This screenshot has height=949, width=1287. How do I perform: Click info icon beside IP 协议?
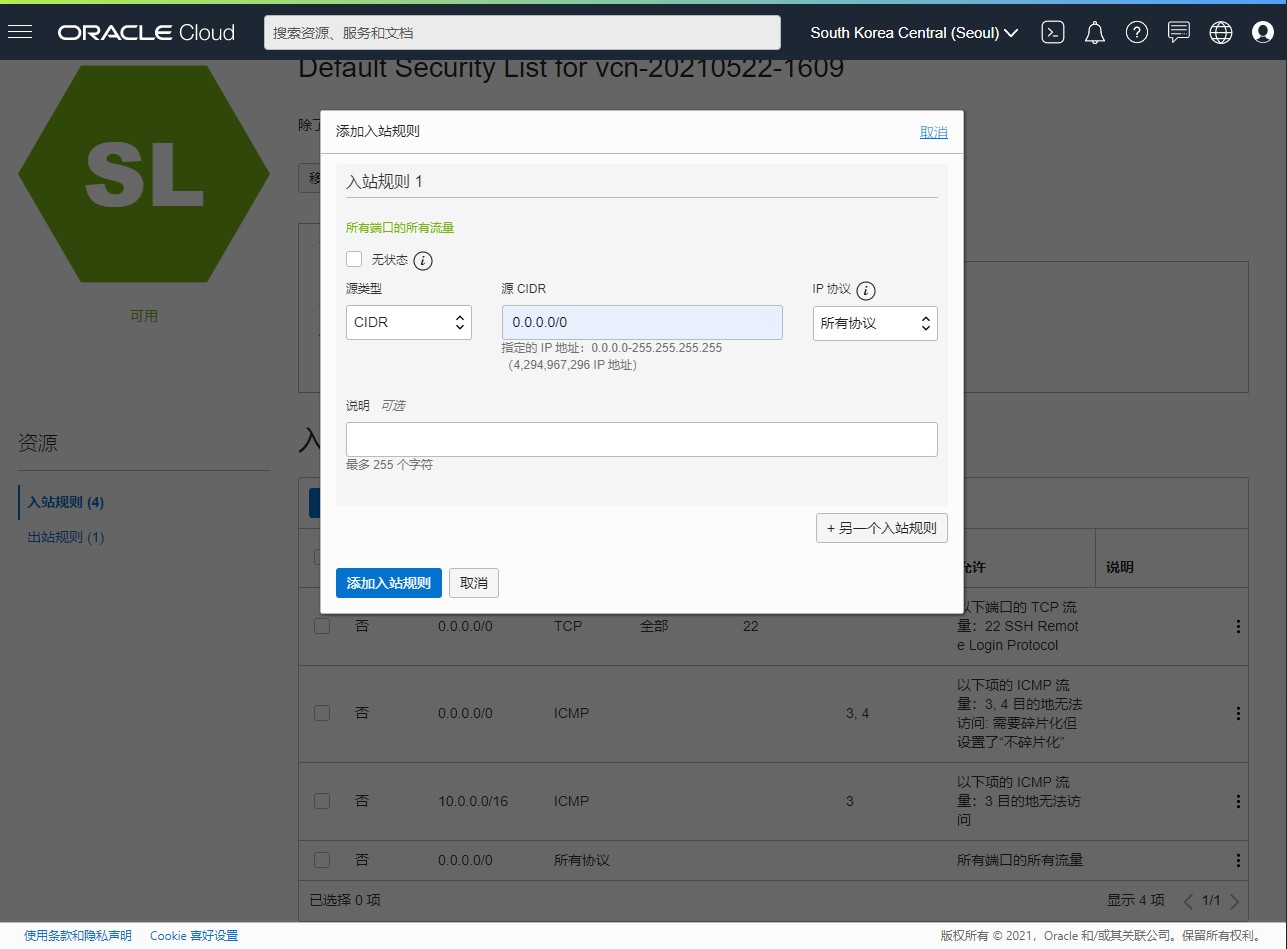(866, 291)
